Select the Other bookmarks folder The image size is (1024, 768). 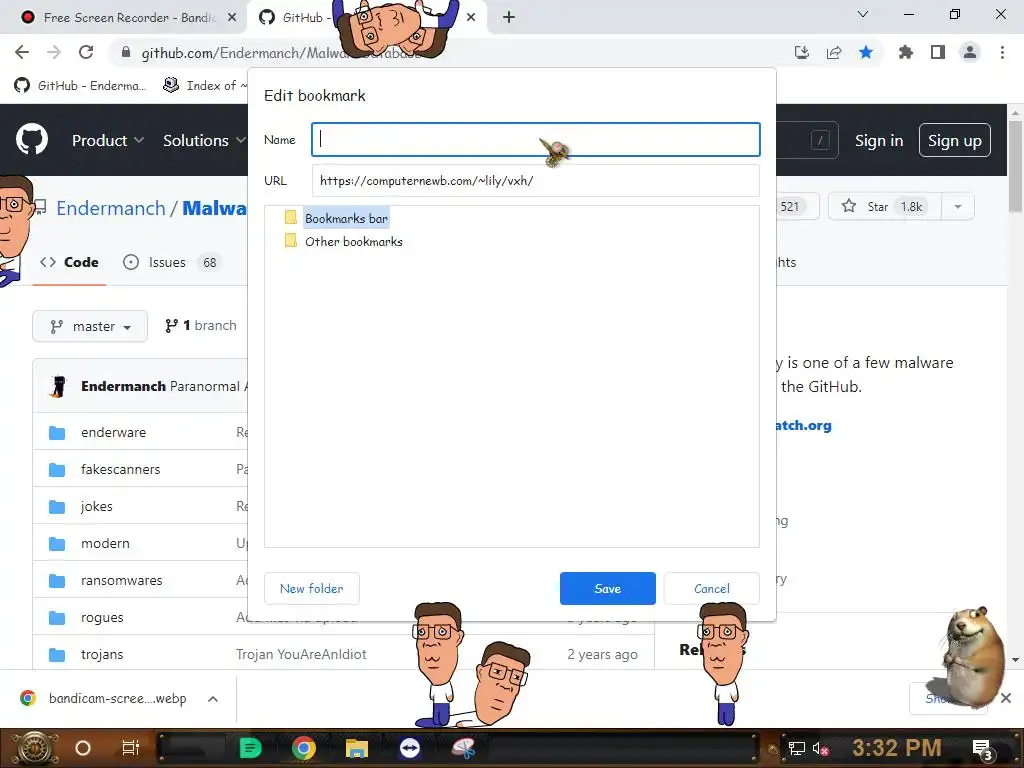coord(353,242)
